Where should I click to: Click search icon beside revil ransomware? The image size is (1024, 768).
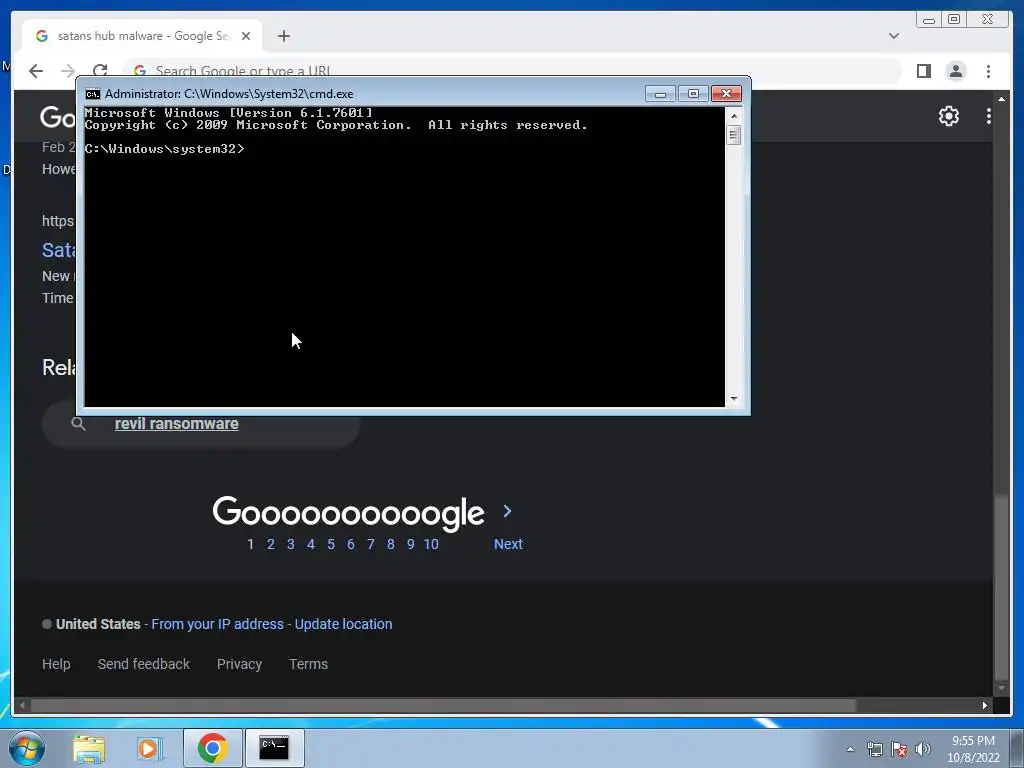[x=78, y=424]
